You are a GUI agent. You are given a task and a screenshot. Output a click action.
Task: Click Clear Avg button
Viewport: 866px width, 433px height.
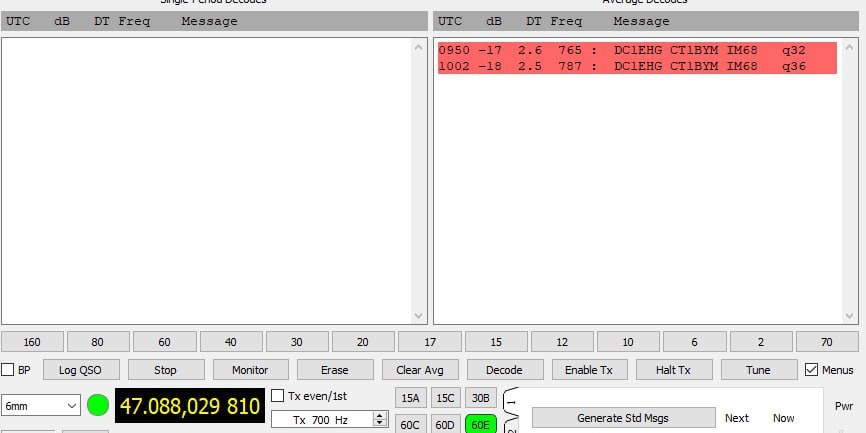coord(420,370)
